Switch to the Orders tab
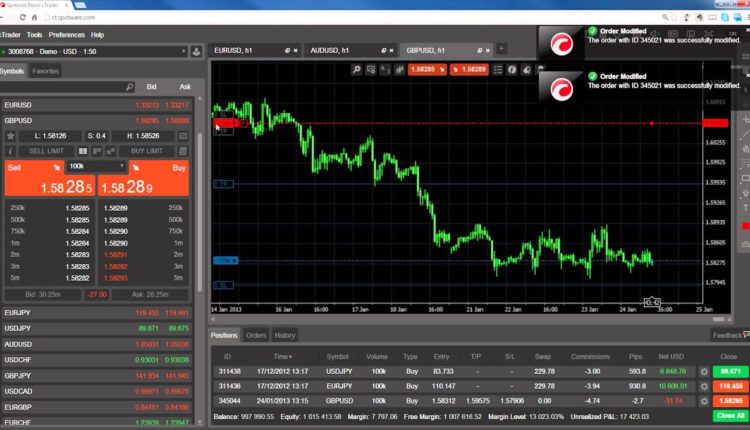 point(256,335)
